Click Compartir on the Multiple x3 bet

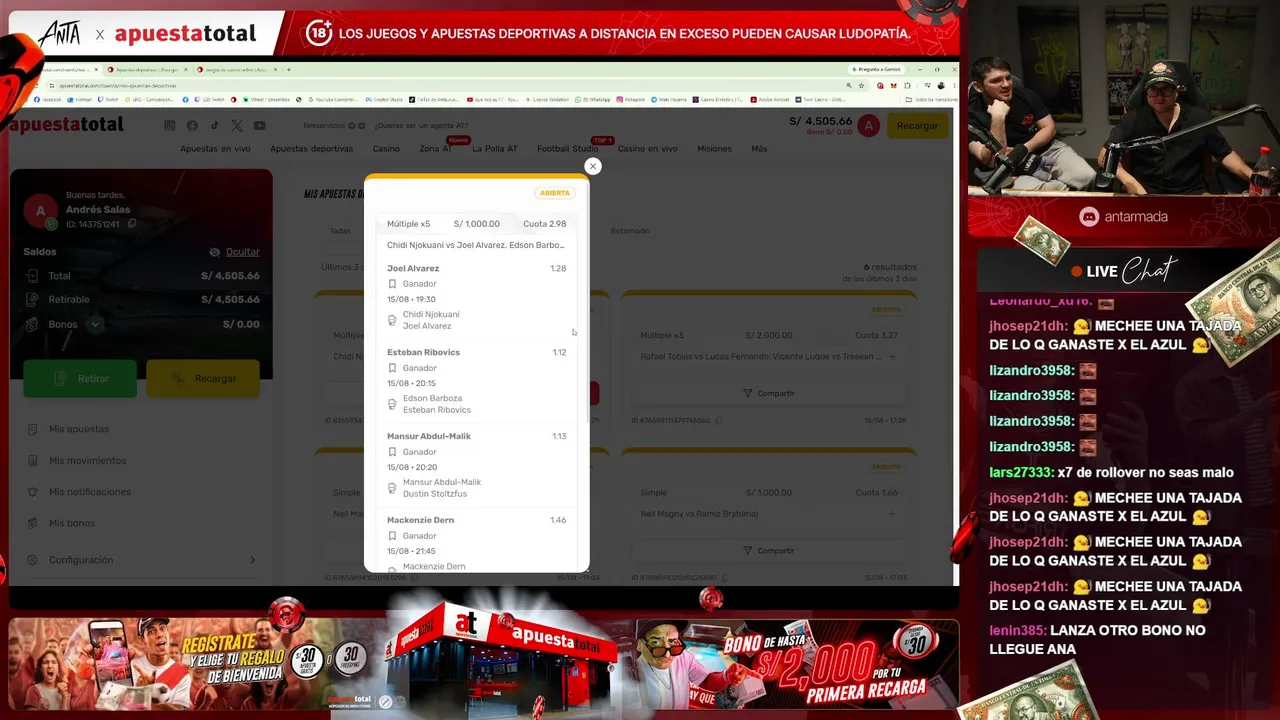(768, 394)
